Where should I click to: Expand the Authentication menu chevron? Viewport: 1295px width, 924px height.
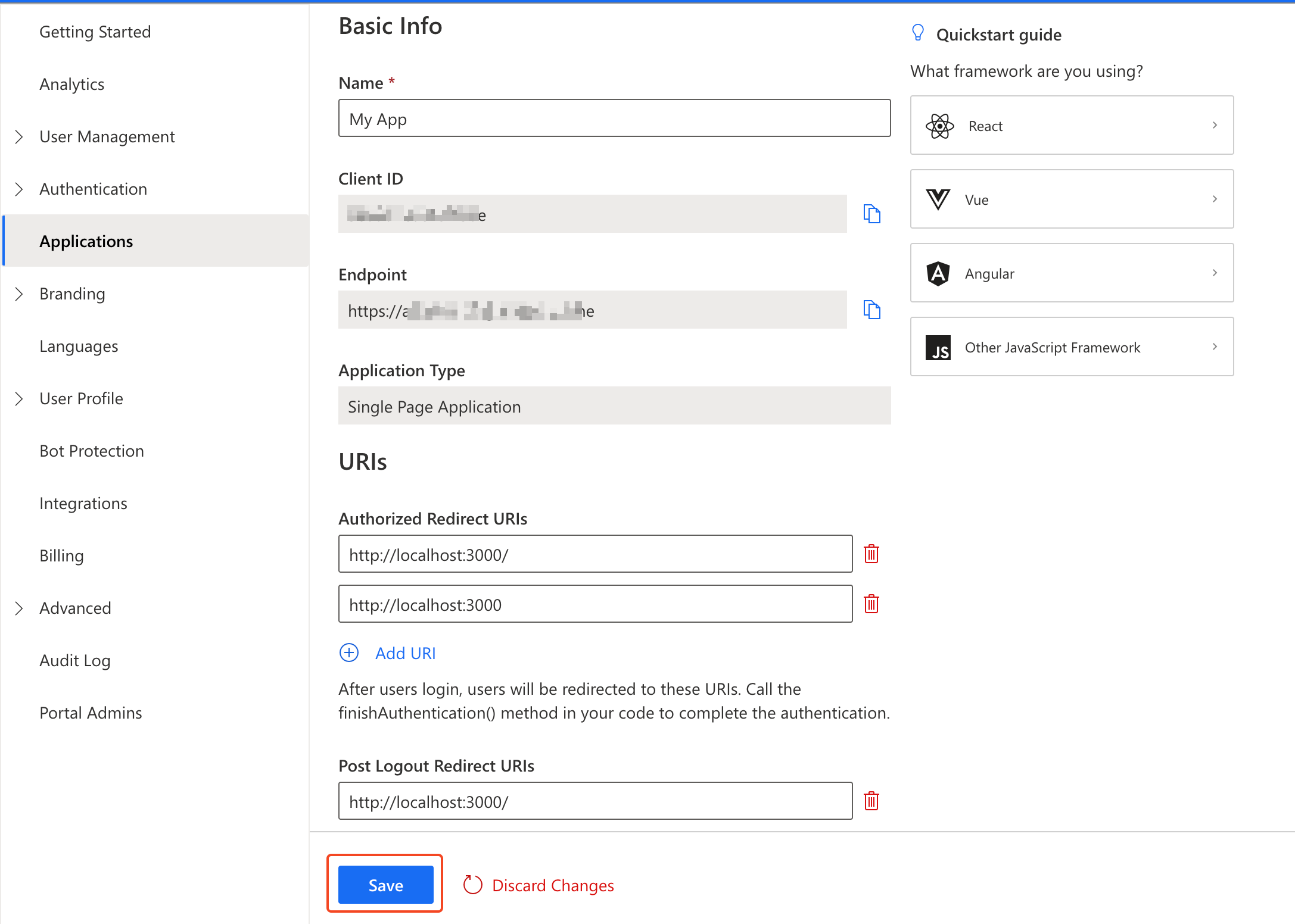pos(19,189)
